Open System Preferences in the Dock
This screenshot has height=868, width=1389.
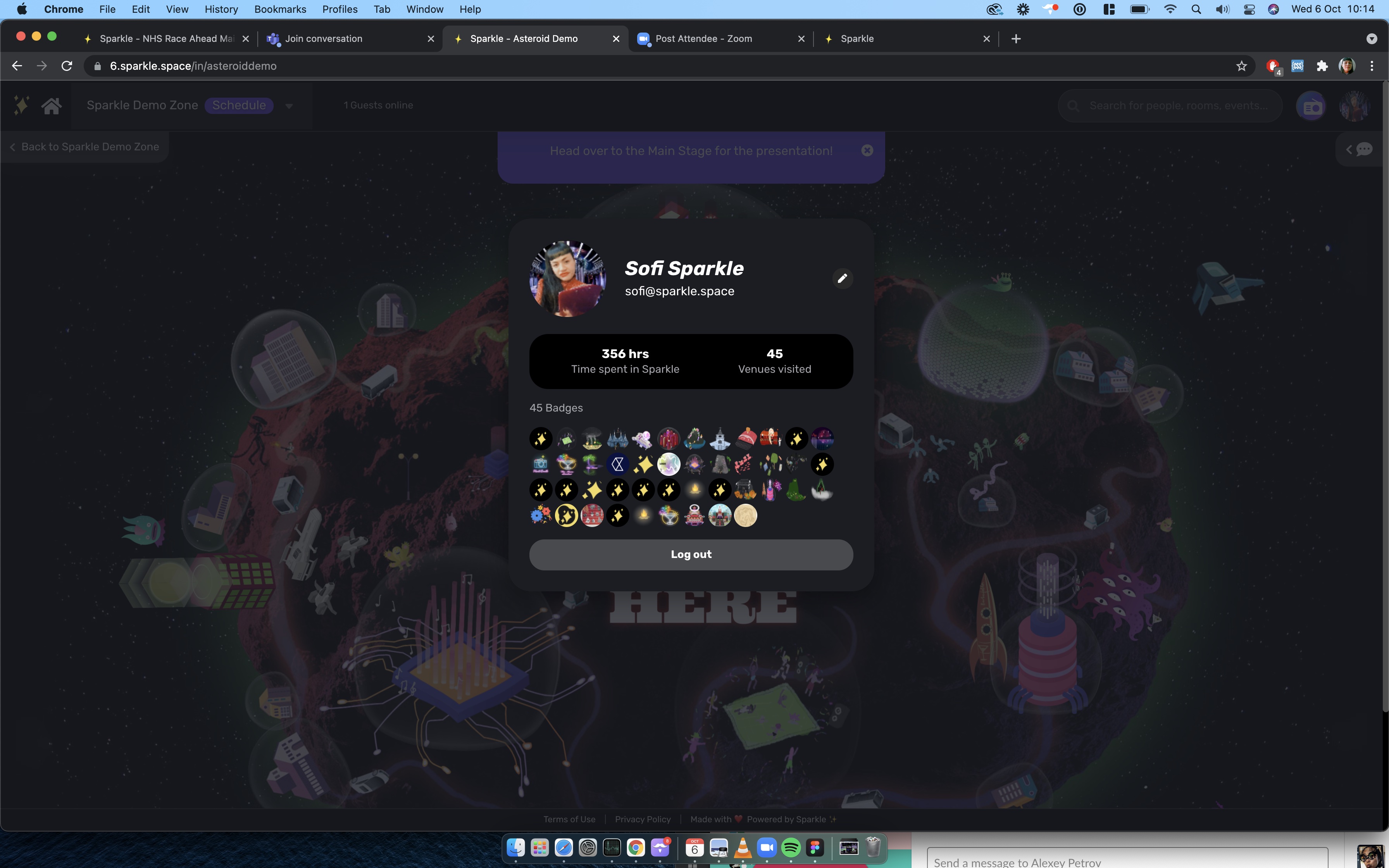pyautogui.click(x=588, y=847)
